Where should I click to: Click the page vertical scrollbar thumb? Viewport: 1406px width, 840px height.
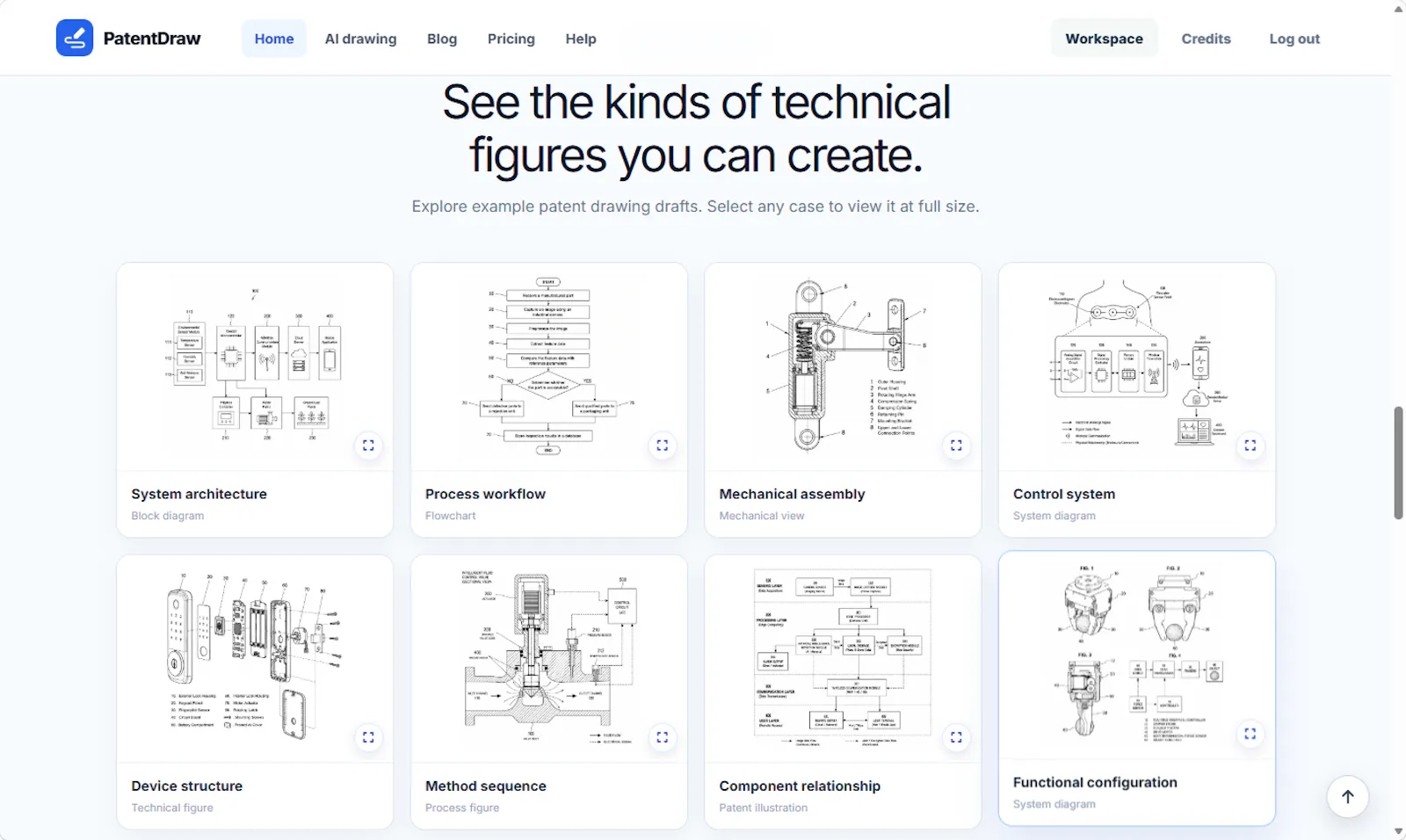1398,462
